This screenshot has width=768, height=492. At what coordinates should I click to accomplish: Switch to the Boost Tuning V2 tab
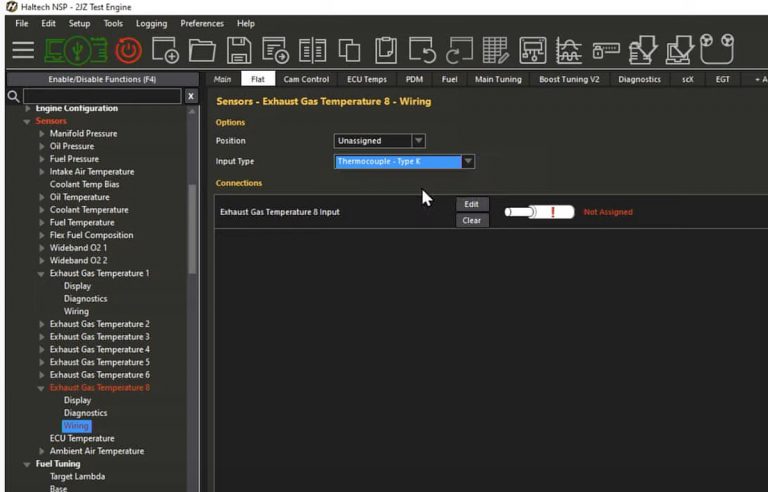pos(569,79)
